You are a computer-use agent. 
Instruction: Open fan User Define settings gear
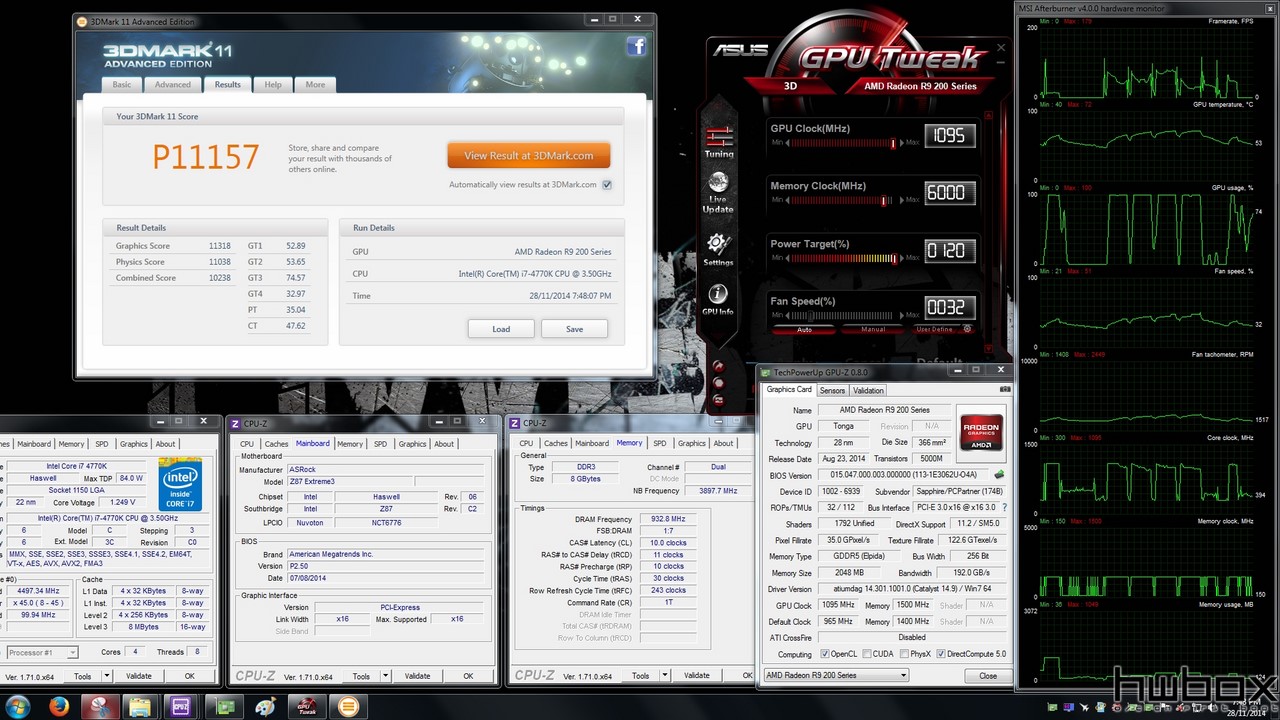tap(967, 329)
